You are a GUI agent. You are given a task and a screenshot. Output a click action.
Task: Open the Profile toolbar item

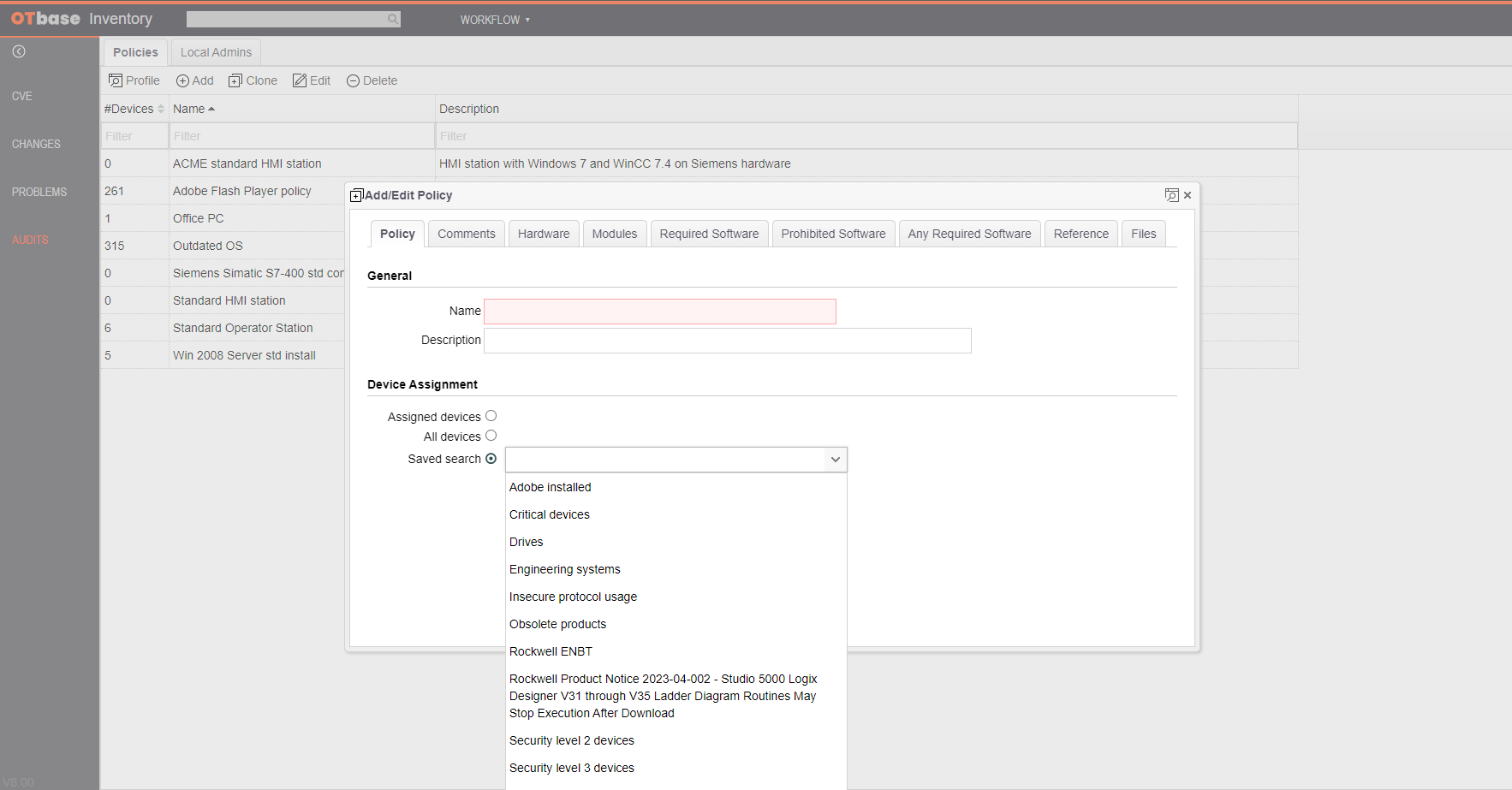(x=134, y=80)
